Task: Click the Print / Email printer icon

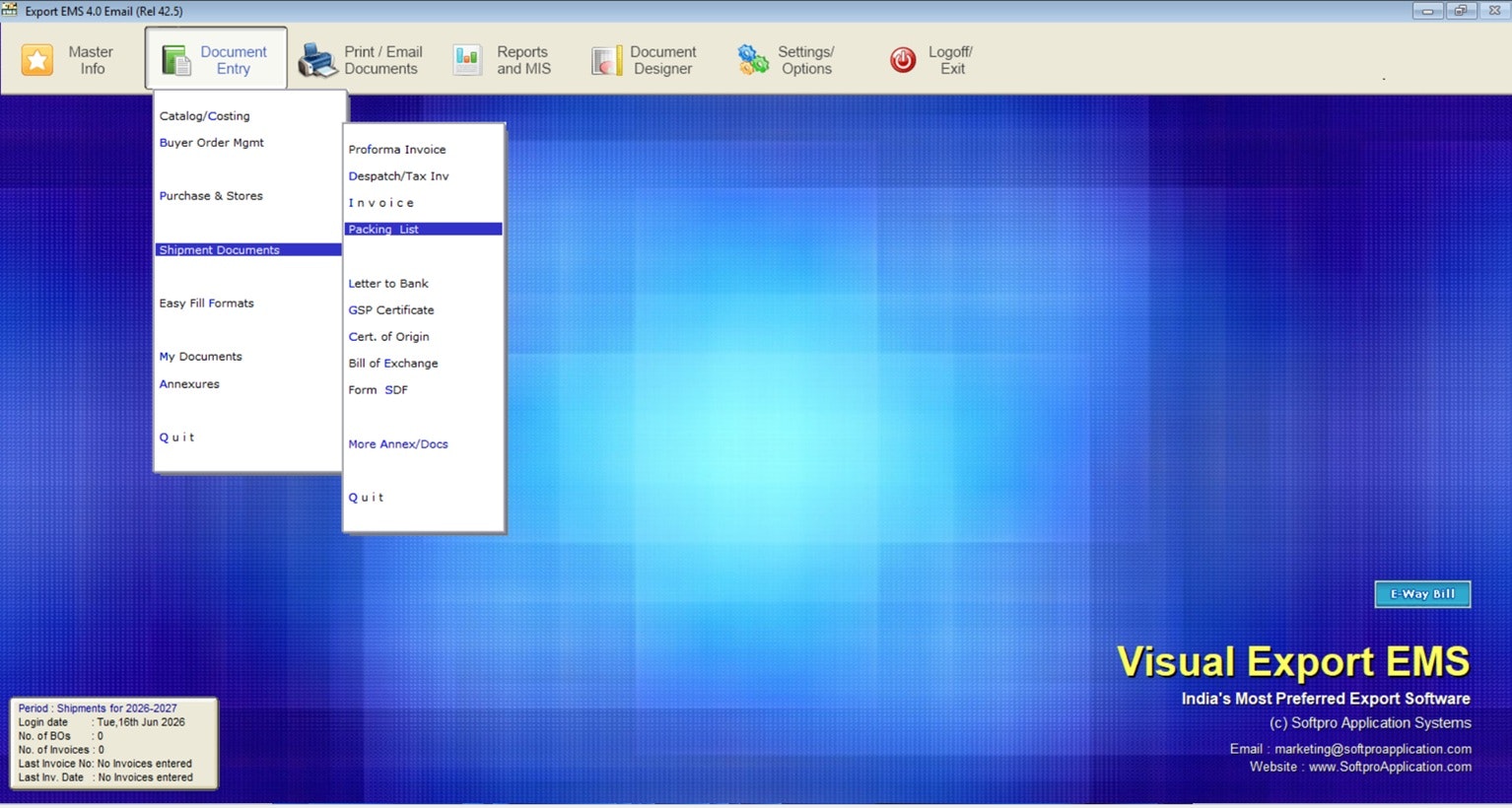Action: coord(317,60)
